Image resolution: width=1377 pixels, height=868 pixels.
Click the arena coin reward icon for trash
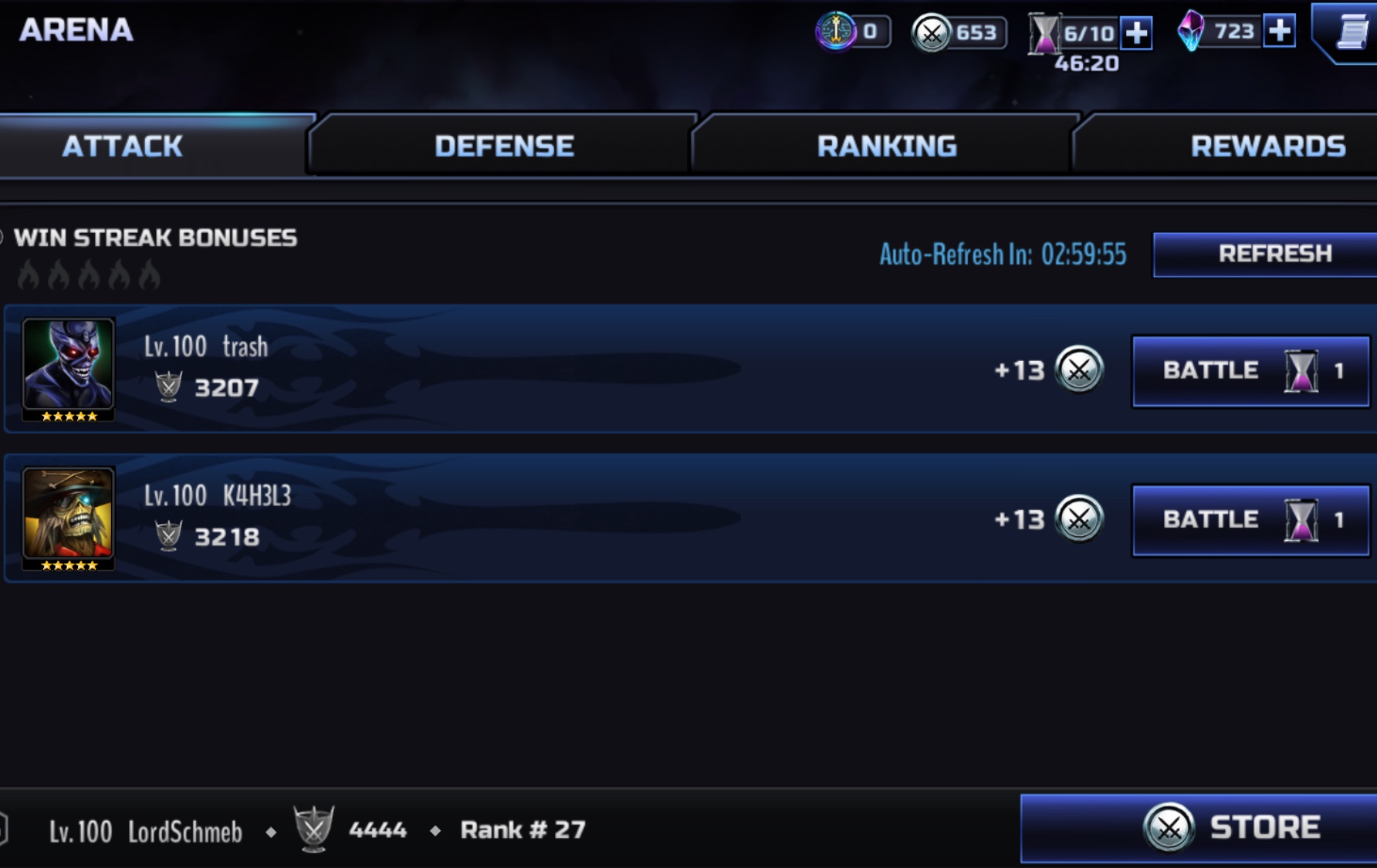1079,370
